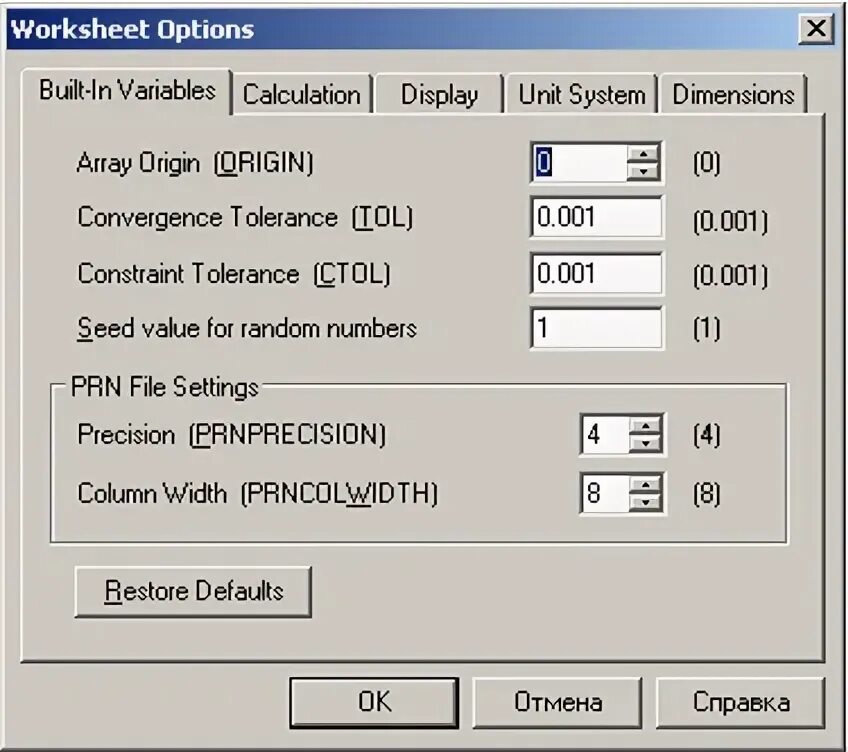Click the default (4) beside Precision
This screenshot has width=848, height=752.
[x=707, y=435]
